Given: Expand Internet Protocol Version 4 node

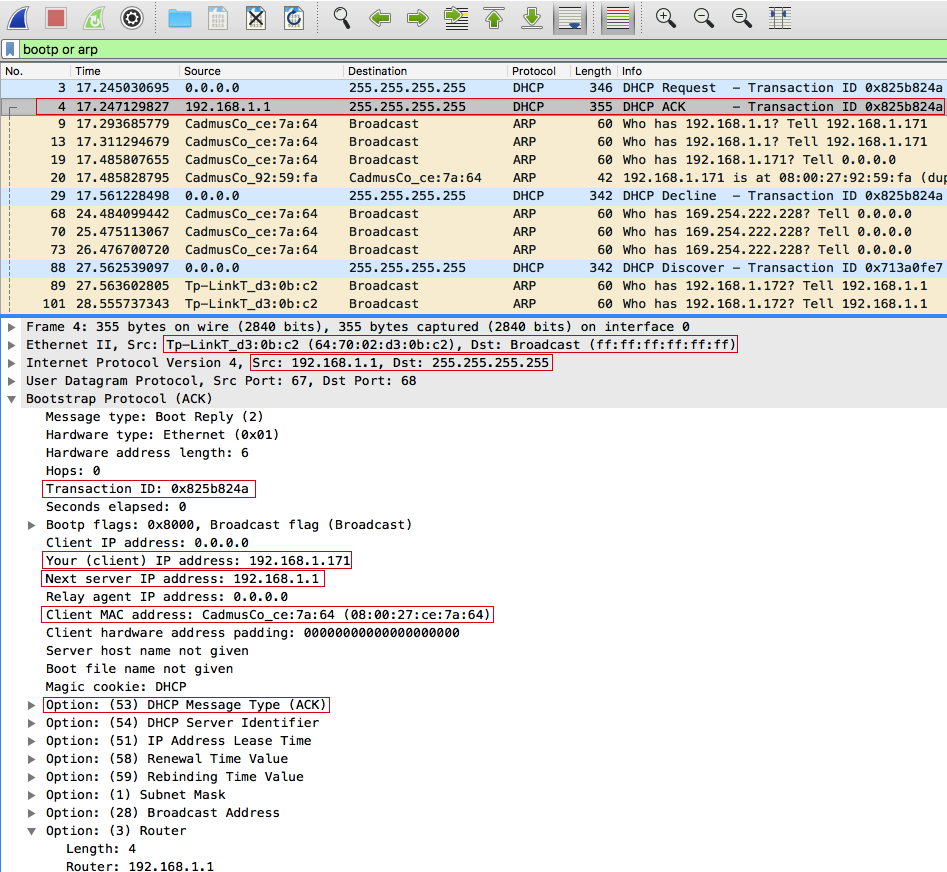Looking at the screenshot, I should tap(11, 364).
